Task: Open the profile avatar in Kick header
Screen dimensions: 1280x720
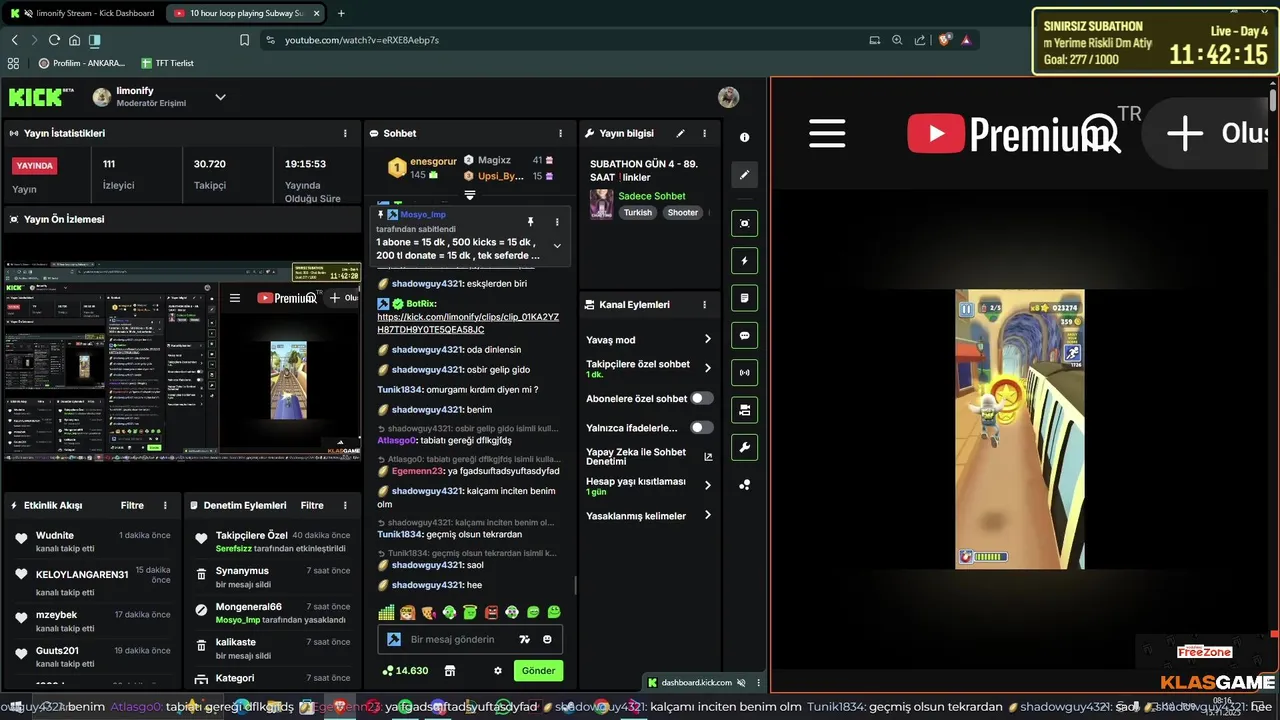Action: point(728,97)
